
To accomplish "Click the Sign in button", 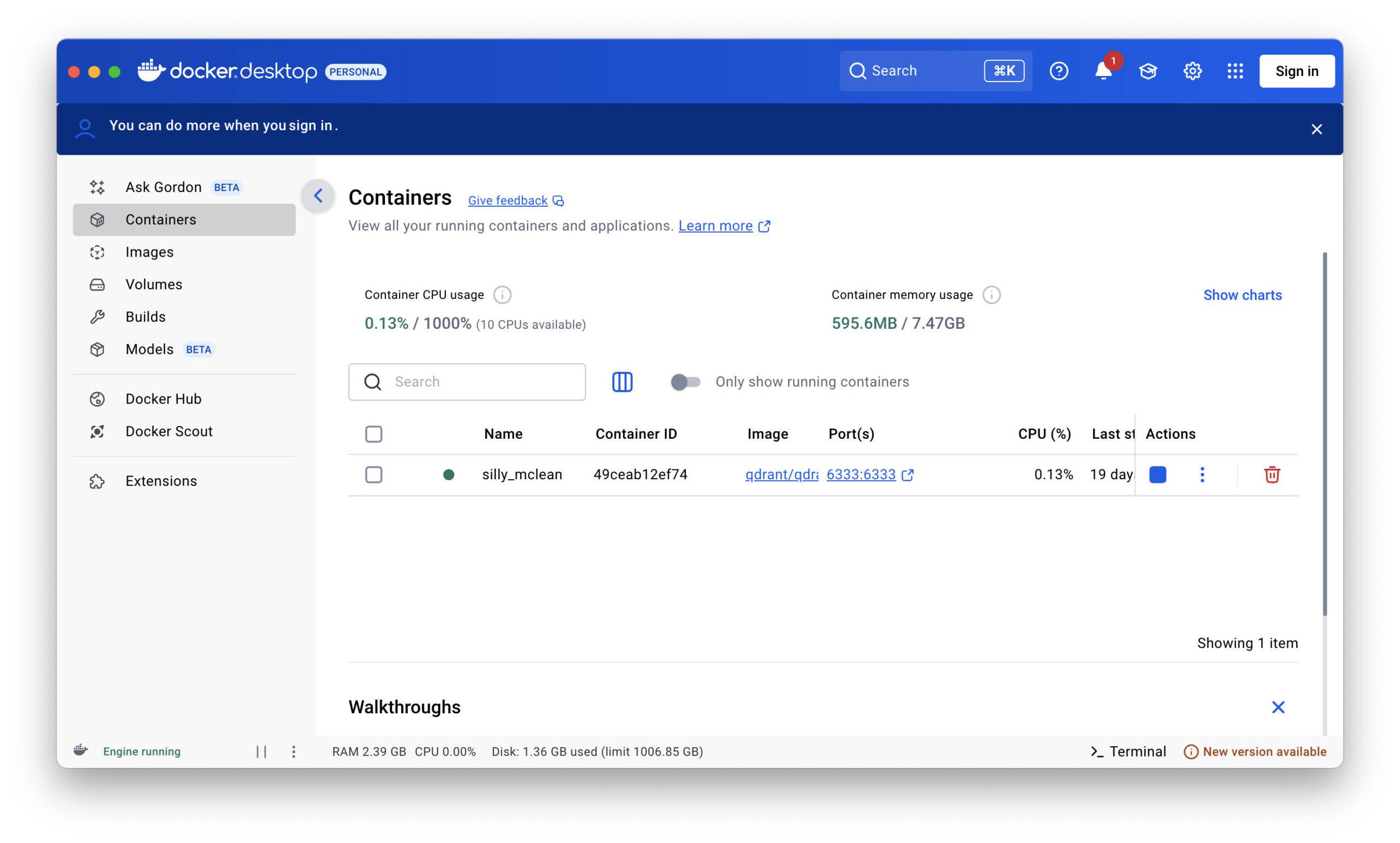I will tap(1297, 71).
